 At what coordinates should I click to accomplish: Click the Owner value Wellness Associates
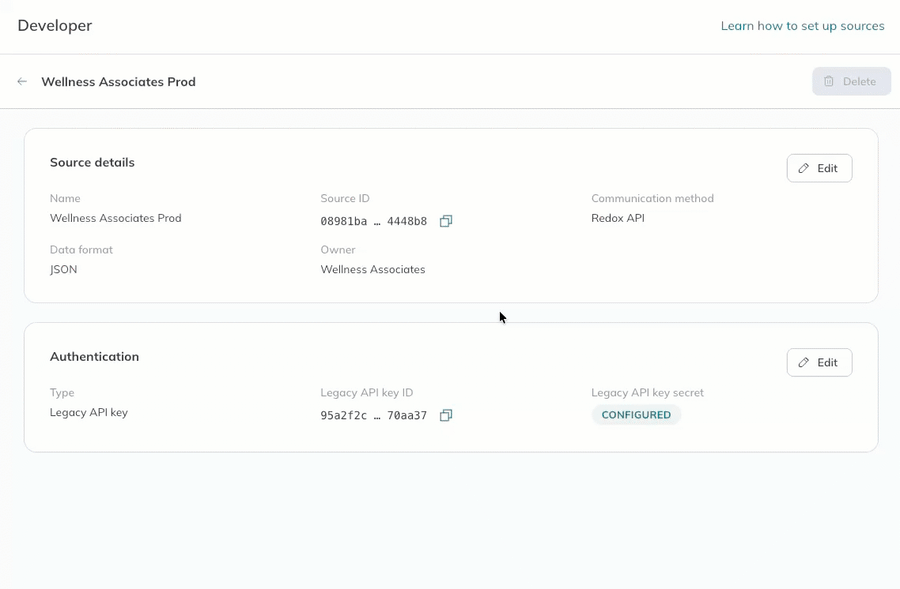(x=373, y=269)
